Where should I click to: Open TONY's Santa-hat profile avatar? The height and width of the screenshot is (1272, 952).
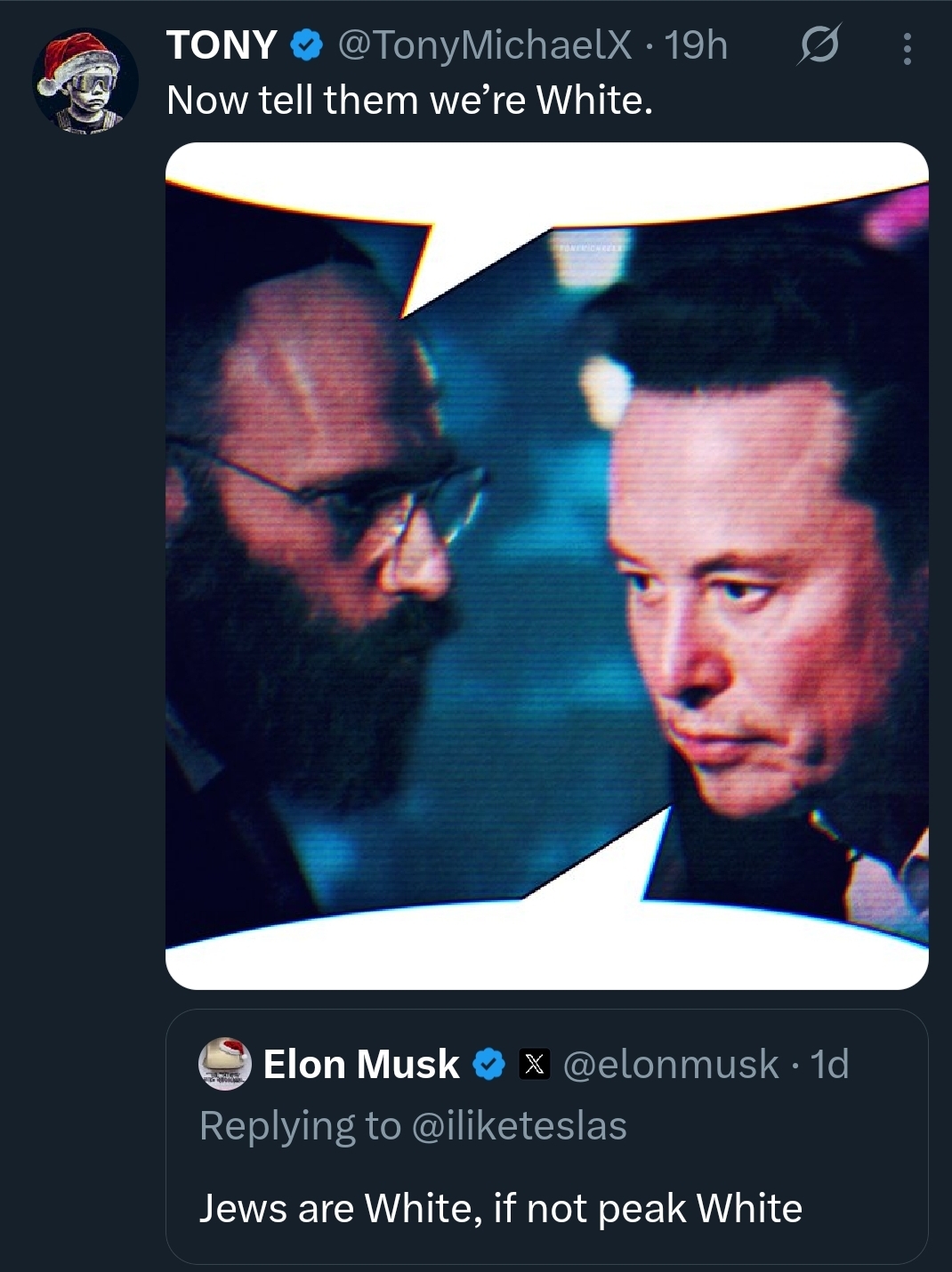click(85, 81)
